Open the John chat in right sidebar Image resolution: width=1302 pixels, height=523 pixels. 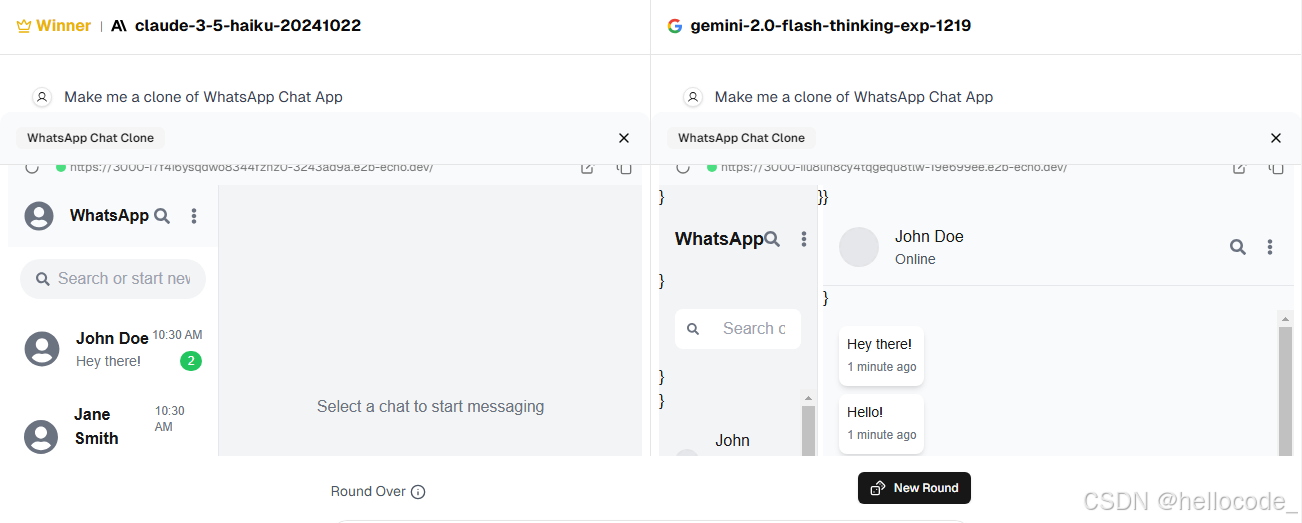[x=732, y=441]
